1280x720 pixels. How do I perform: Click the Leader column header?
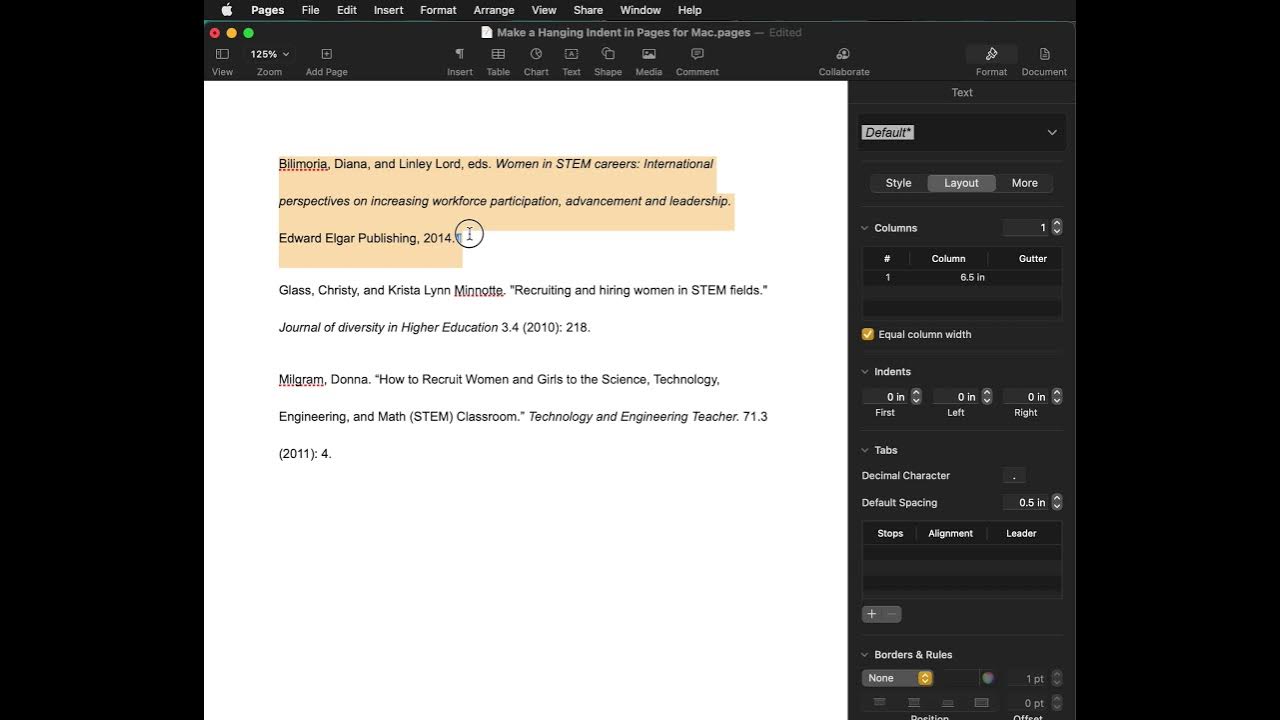pyautogui.click(x=1021, y=533)
